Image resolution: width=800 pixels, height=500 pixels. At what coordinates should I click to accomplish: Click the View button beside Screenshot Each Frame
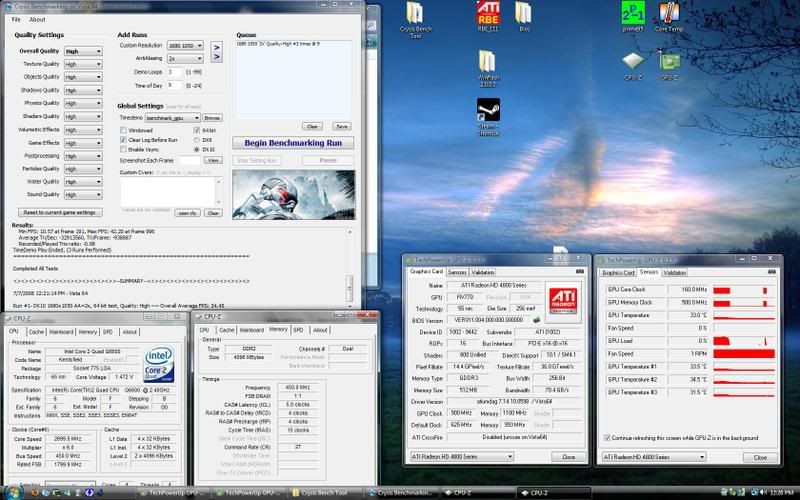(x=213, y=160)
